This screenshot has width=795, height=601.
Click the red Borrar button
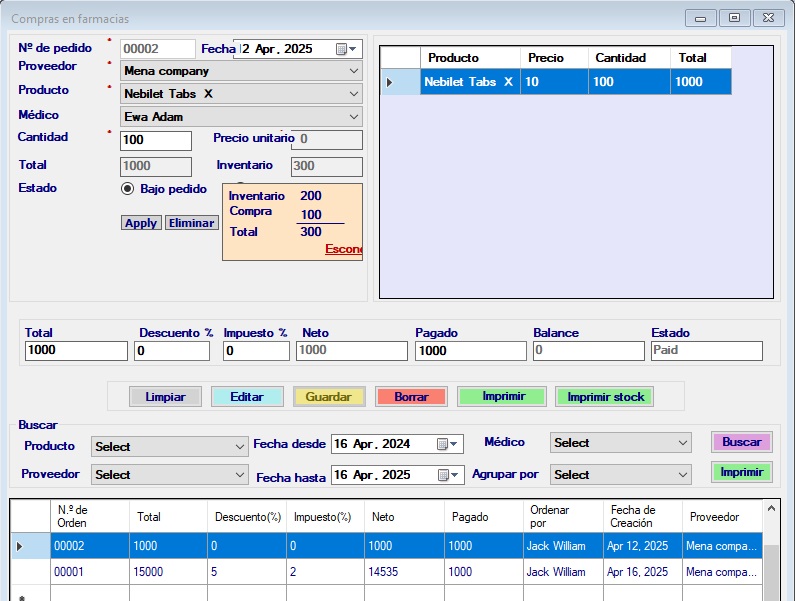411,397
